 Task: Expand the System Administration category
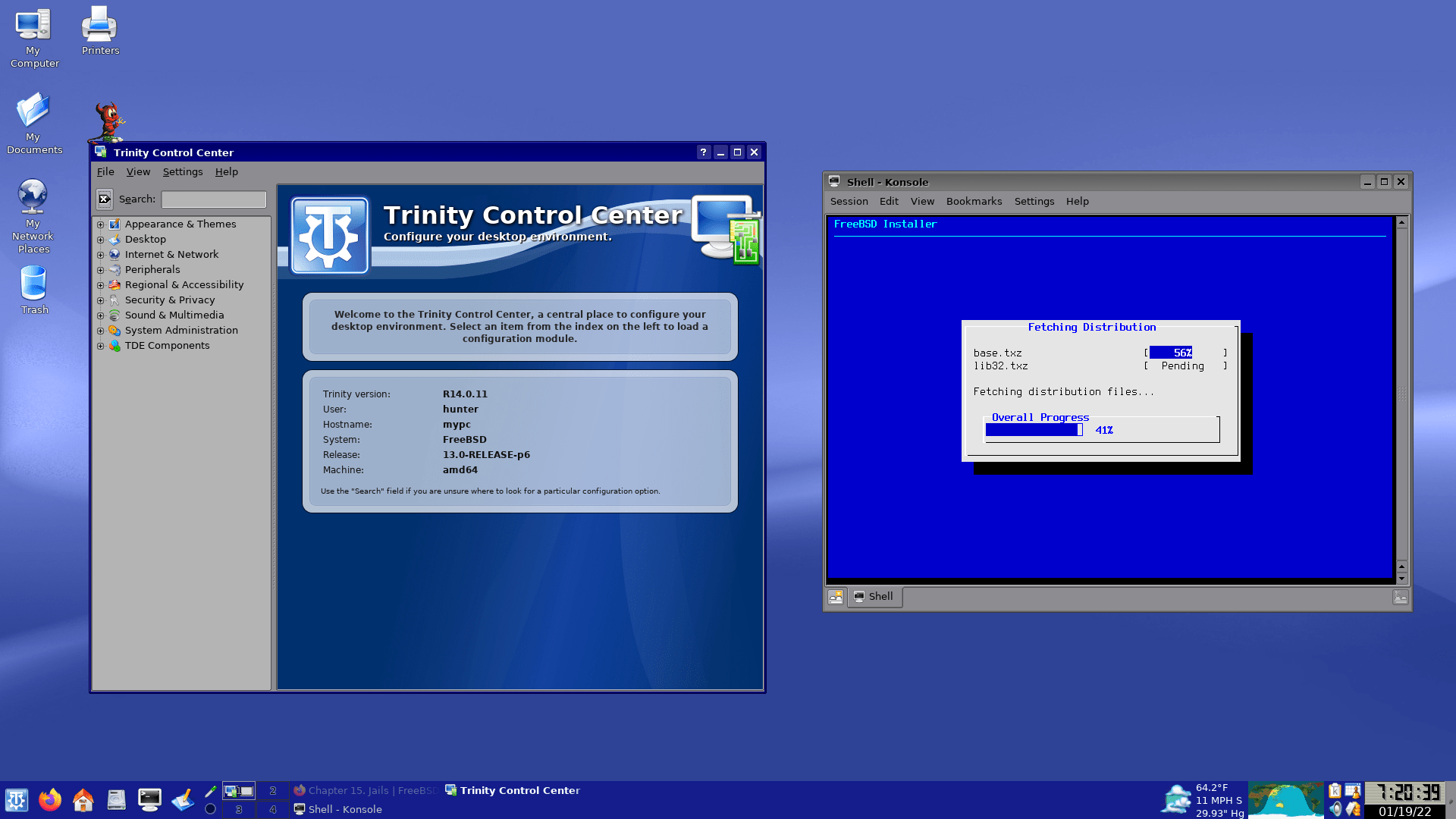pyautogui.click(x=102, y=331)
